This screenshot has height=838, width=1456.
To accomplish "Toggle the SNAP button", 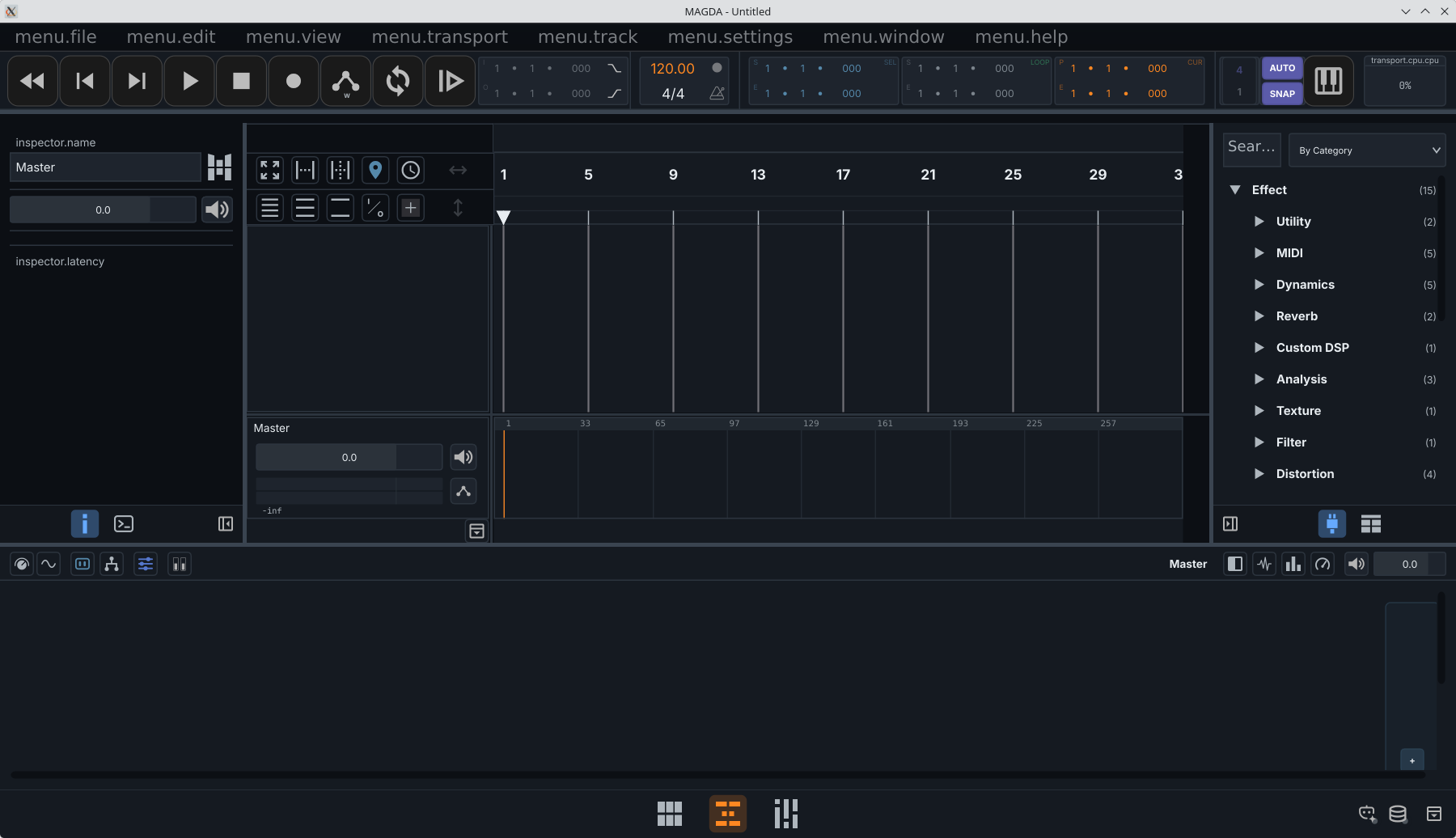I will (x=1282, y=94).
